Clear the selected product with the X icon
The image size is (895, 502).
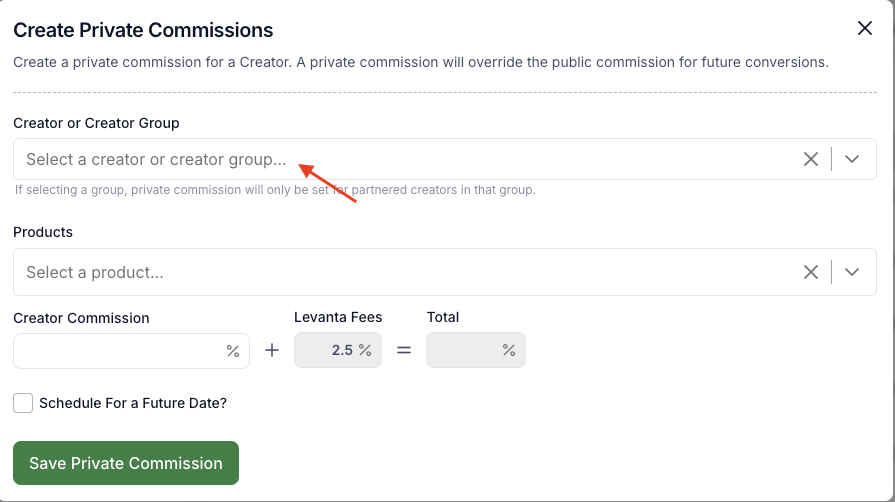(811, 272)
